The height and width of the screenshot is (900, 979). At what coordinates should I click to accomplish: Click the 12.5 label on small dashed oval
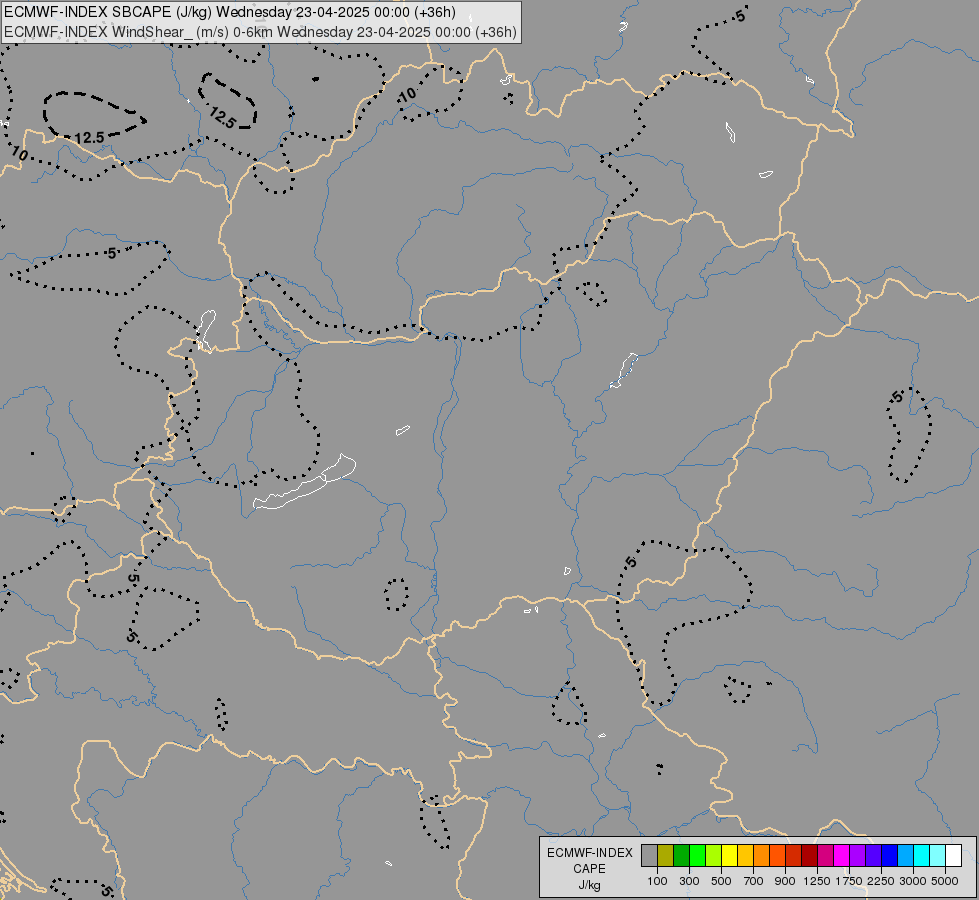click(x=222, y=118)
